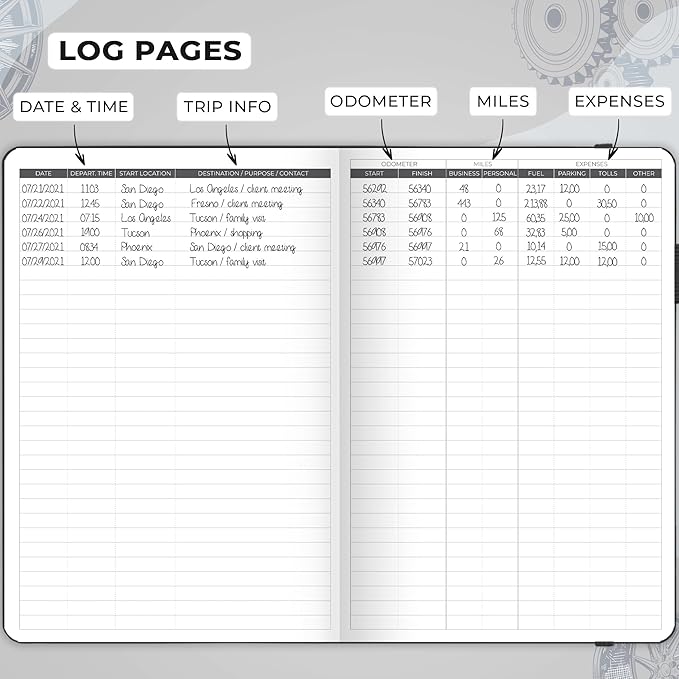
Task: Click the OTHER column header
Action: click(x=643, y=174)
